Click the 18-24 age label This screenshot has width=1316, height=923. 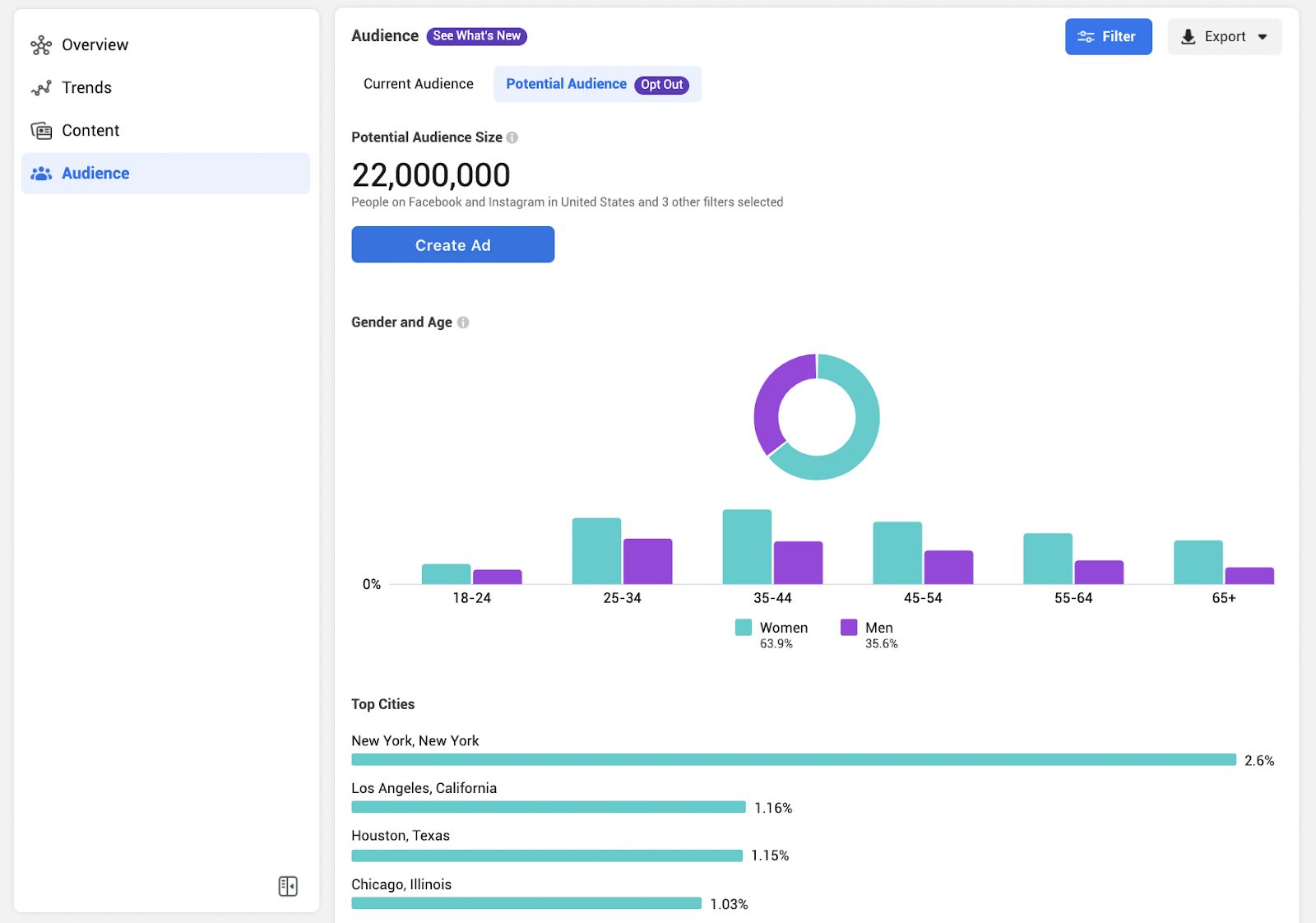471,598
